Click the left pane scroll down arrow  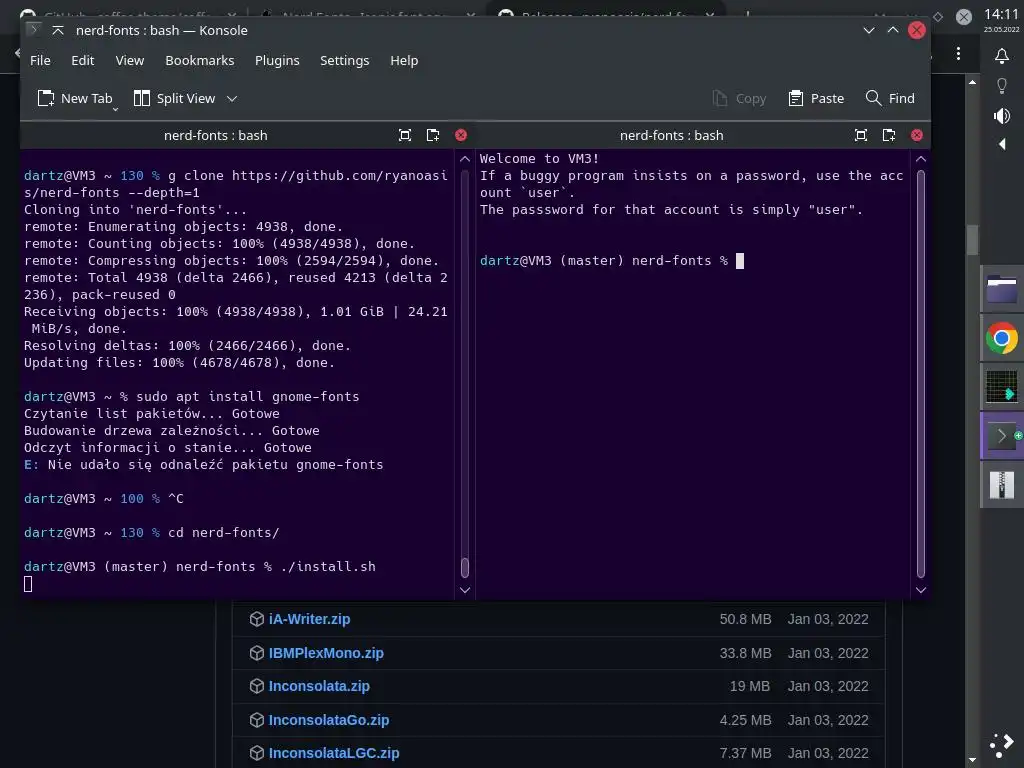tap(464, 590)
